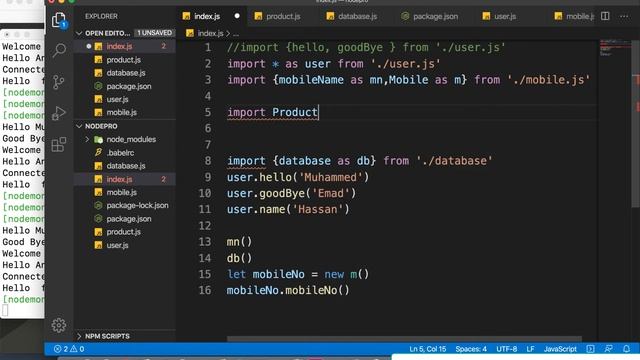Click LF end of line setting

530,349
